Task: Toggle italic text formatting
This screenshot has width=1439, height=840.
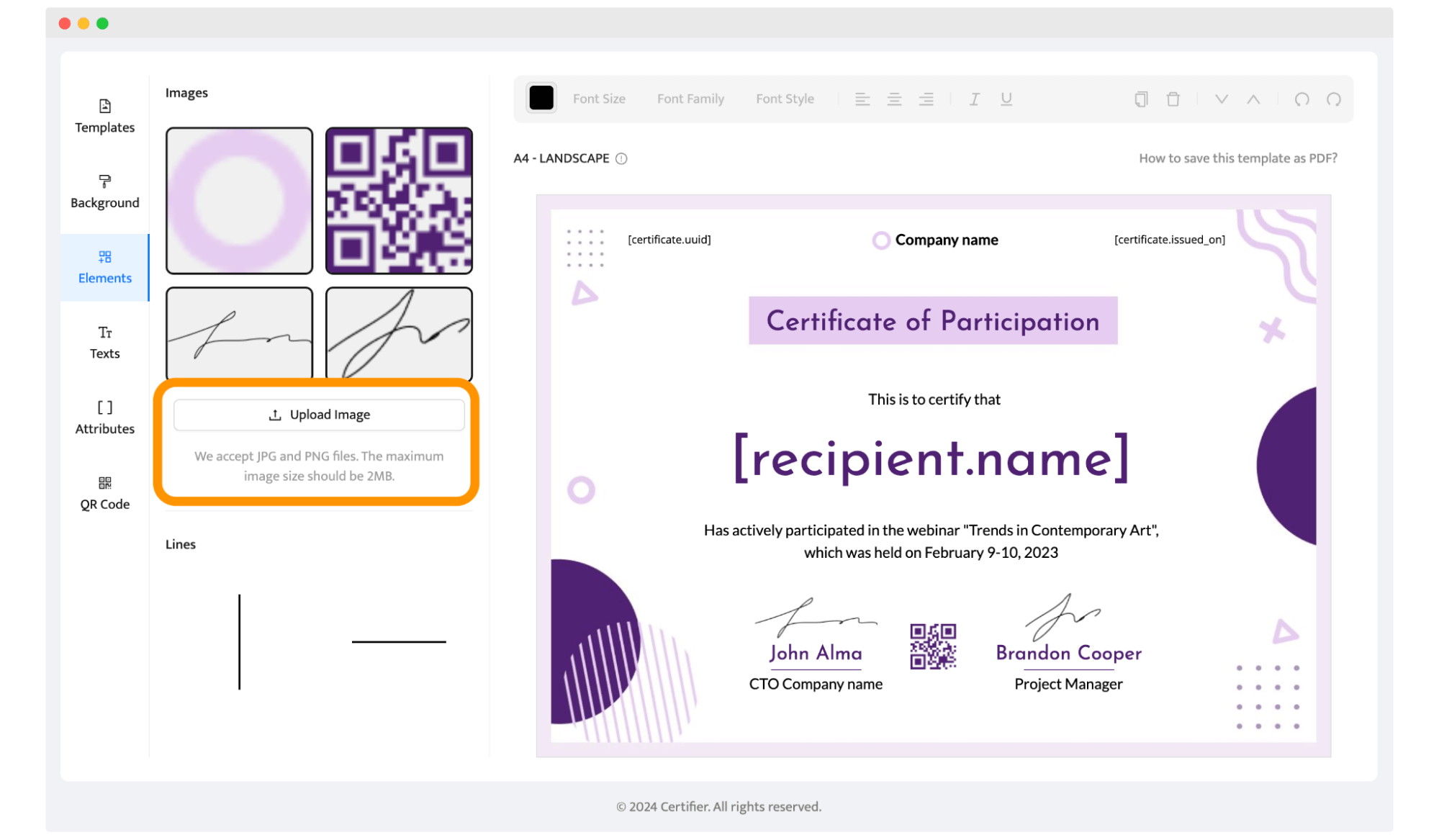Action: (x=974, y=99)
